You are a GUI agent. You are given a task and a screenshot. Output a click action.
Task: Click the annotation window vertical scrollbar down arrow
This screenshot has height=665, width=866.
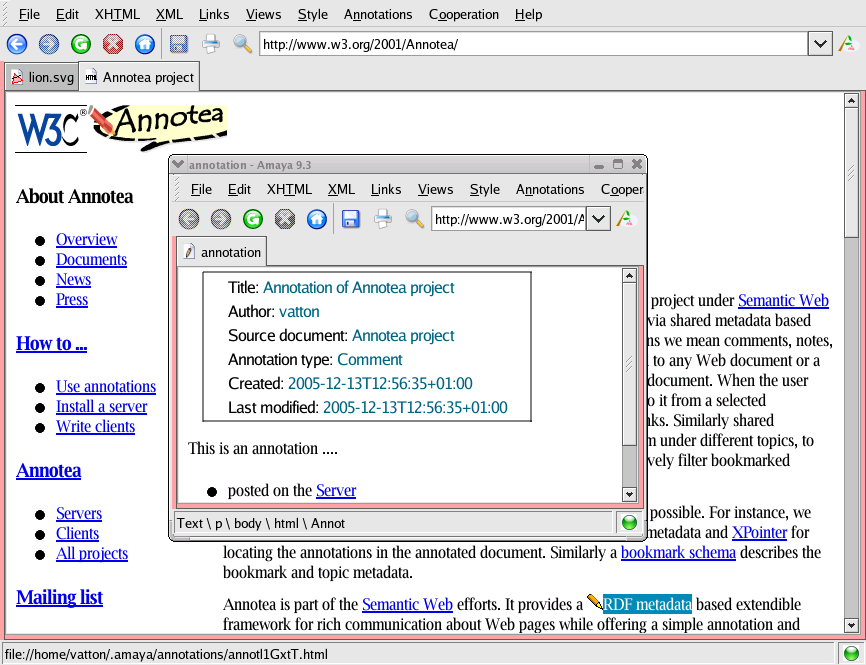pos(629,494)
